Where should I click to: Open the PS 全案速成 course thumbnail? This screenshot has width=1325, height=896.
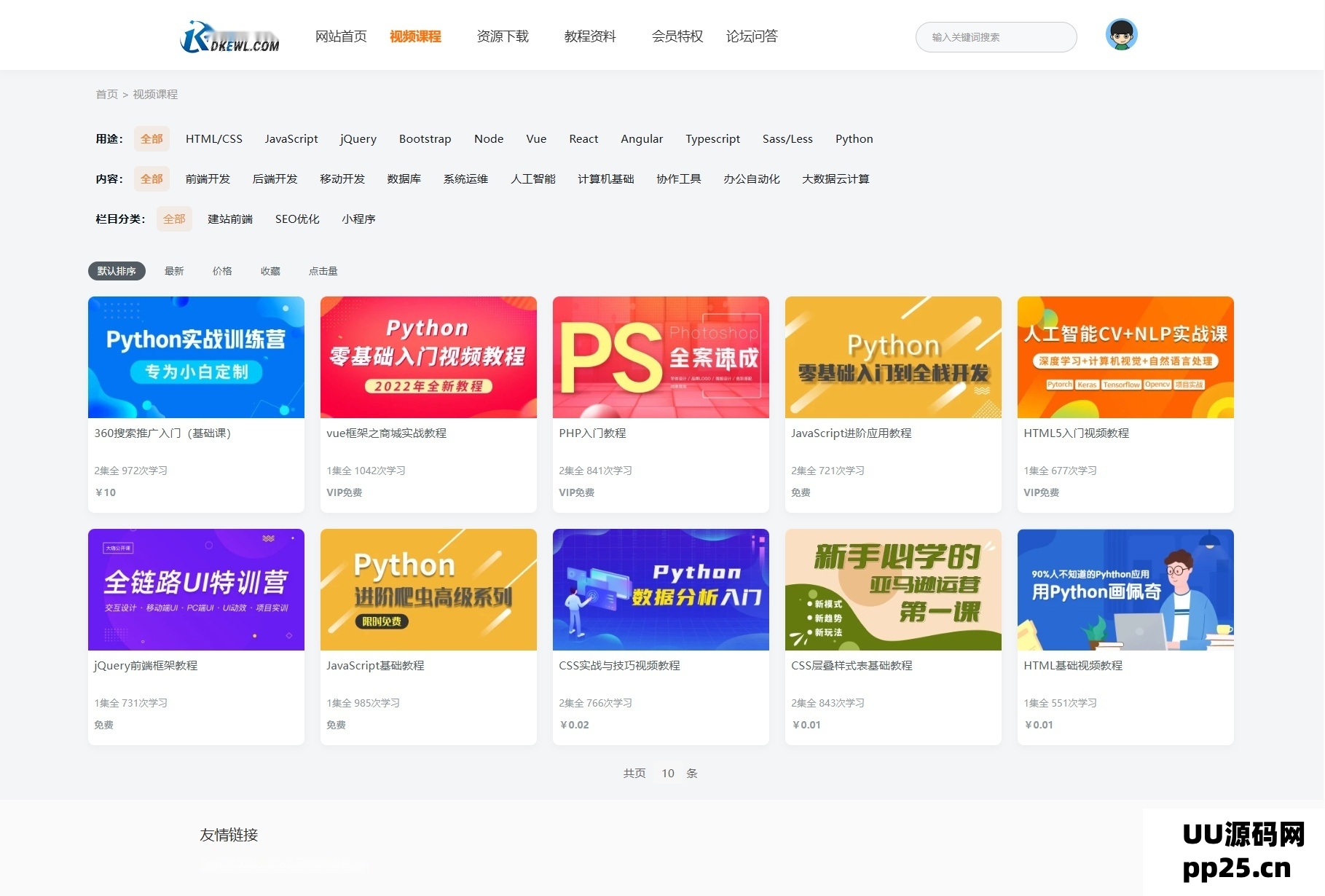pos(660,357)
